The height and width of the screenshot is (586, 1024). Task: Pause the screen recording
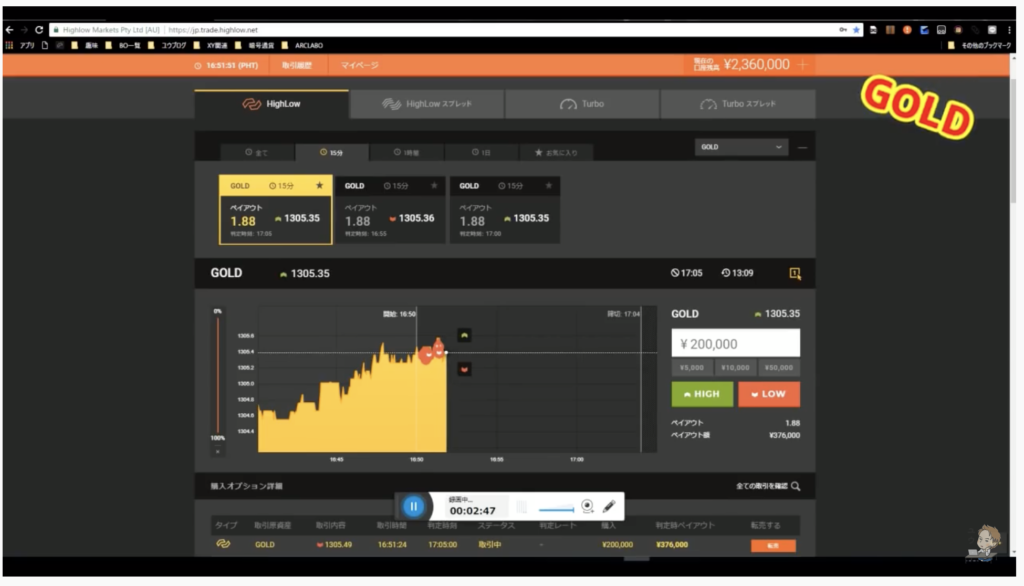(413, 506)
